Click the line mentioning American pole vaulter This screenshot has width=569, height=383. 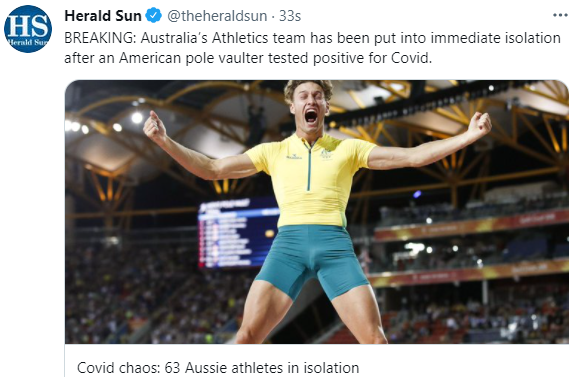pos(248,58)
